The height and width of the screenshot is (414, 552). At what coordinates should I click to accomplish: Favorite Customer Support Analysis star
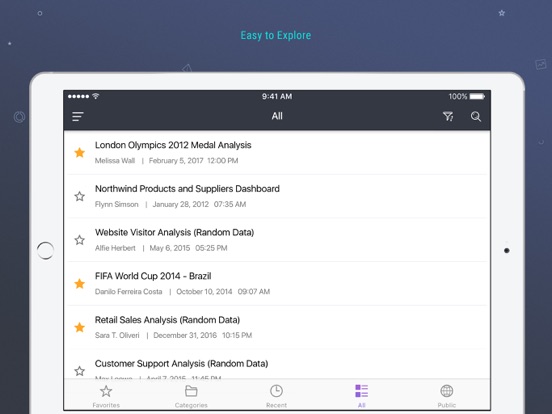(80, 371)
